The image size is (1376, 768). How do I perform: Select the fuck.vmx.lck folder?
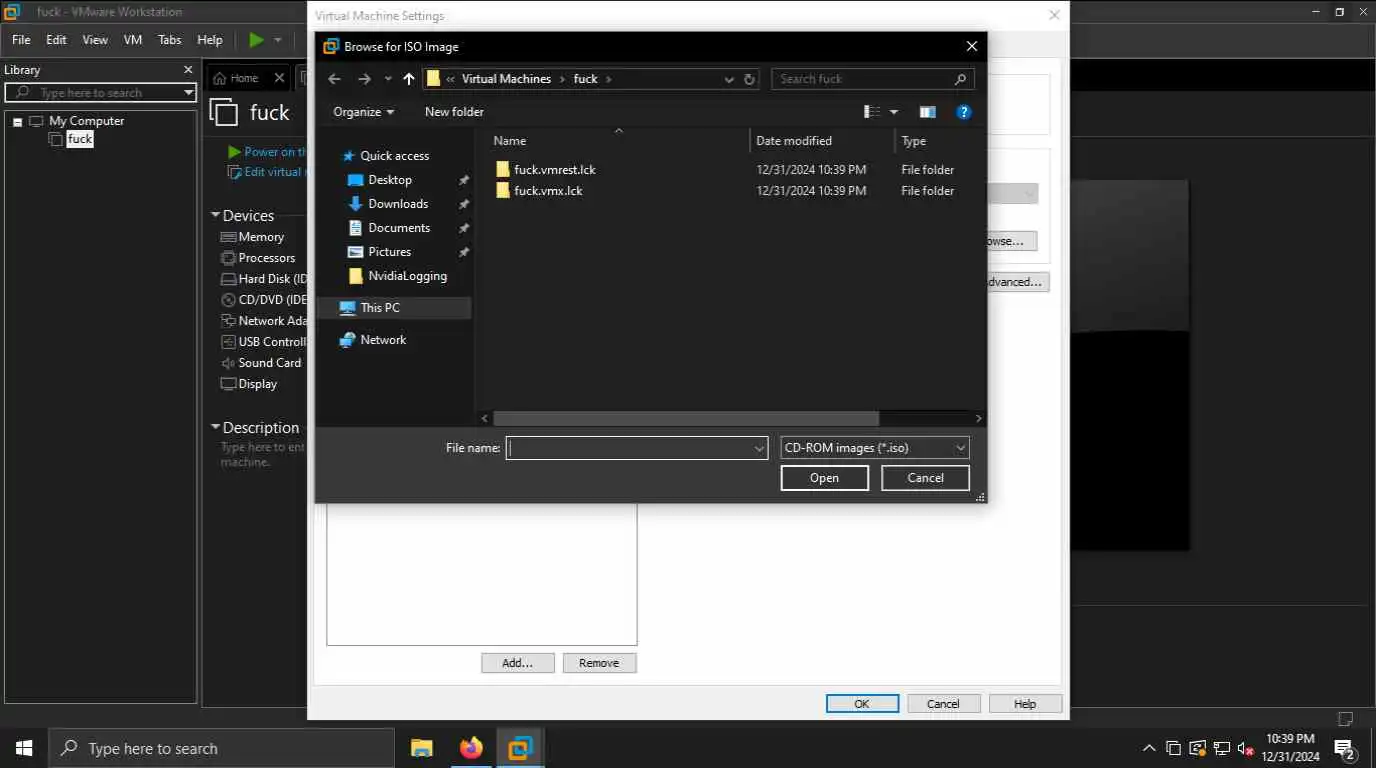click(x=539, y=191)
